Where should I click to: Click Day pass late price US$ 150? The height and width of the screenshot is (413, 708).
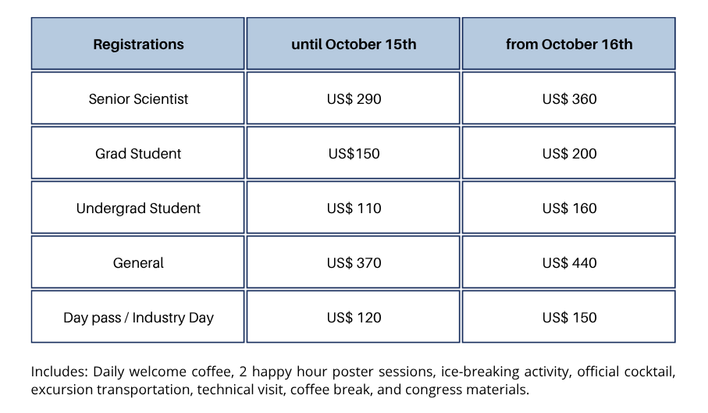tap(569, 318)
